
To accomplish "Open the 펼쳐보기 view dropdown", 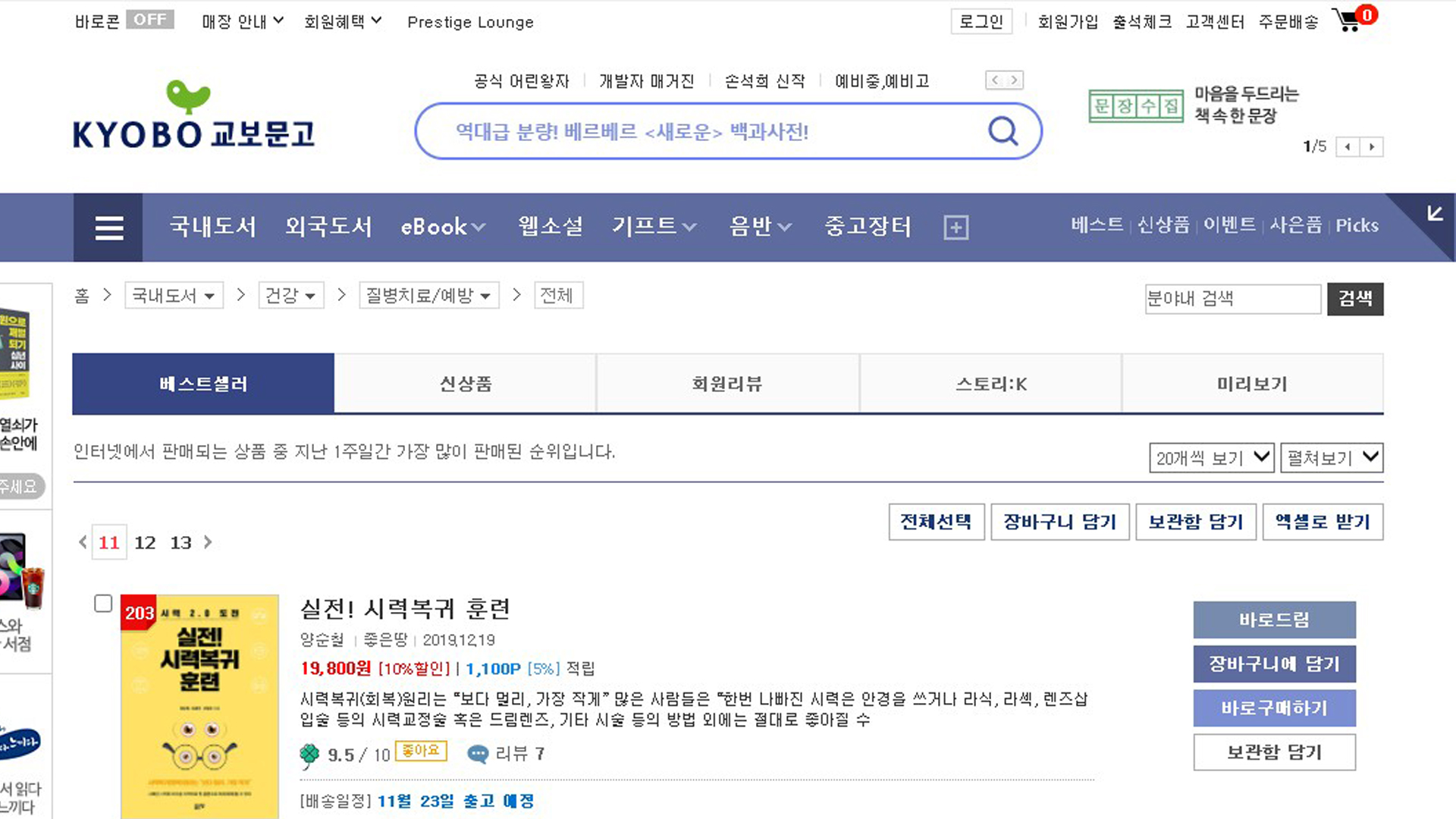I will pyautogui.click(x=1332, y=457).
